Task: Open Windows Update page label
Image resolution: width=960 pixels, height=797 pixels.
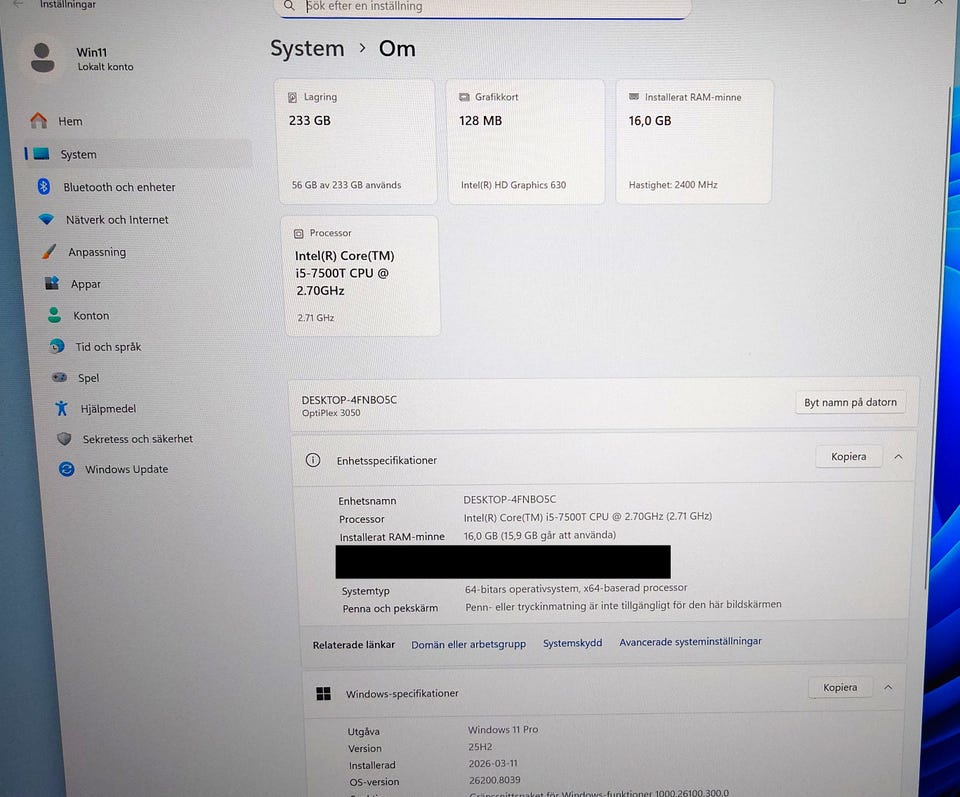Action: coord(126,470)
